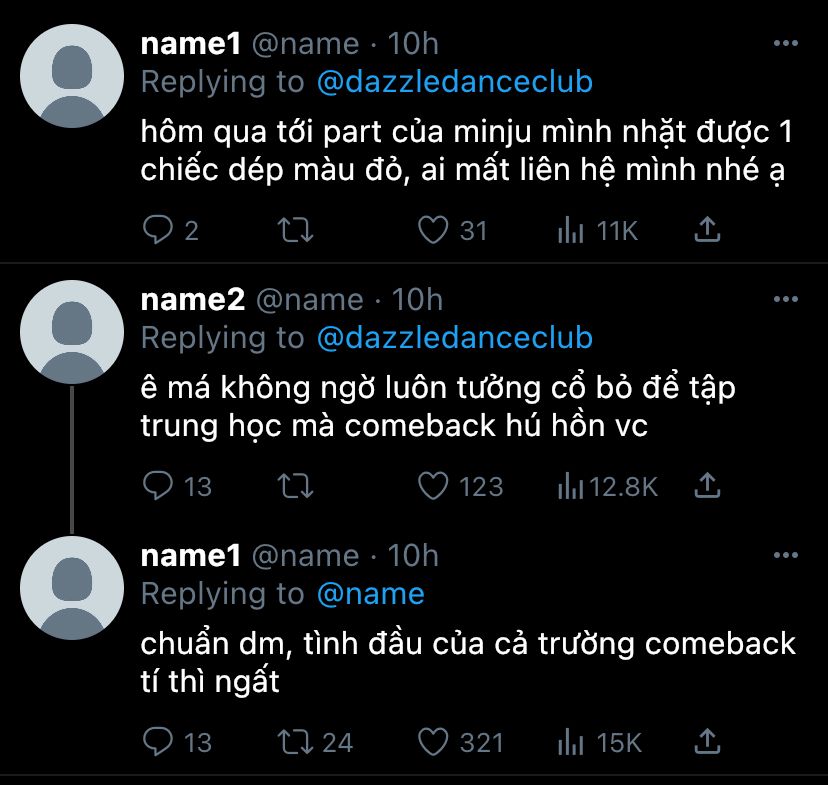828x785 pixels.
Task: Open @dazzledanceclub link in name2's tweet
Action: (454, 338)
